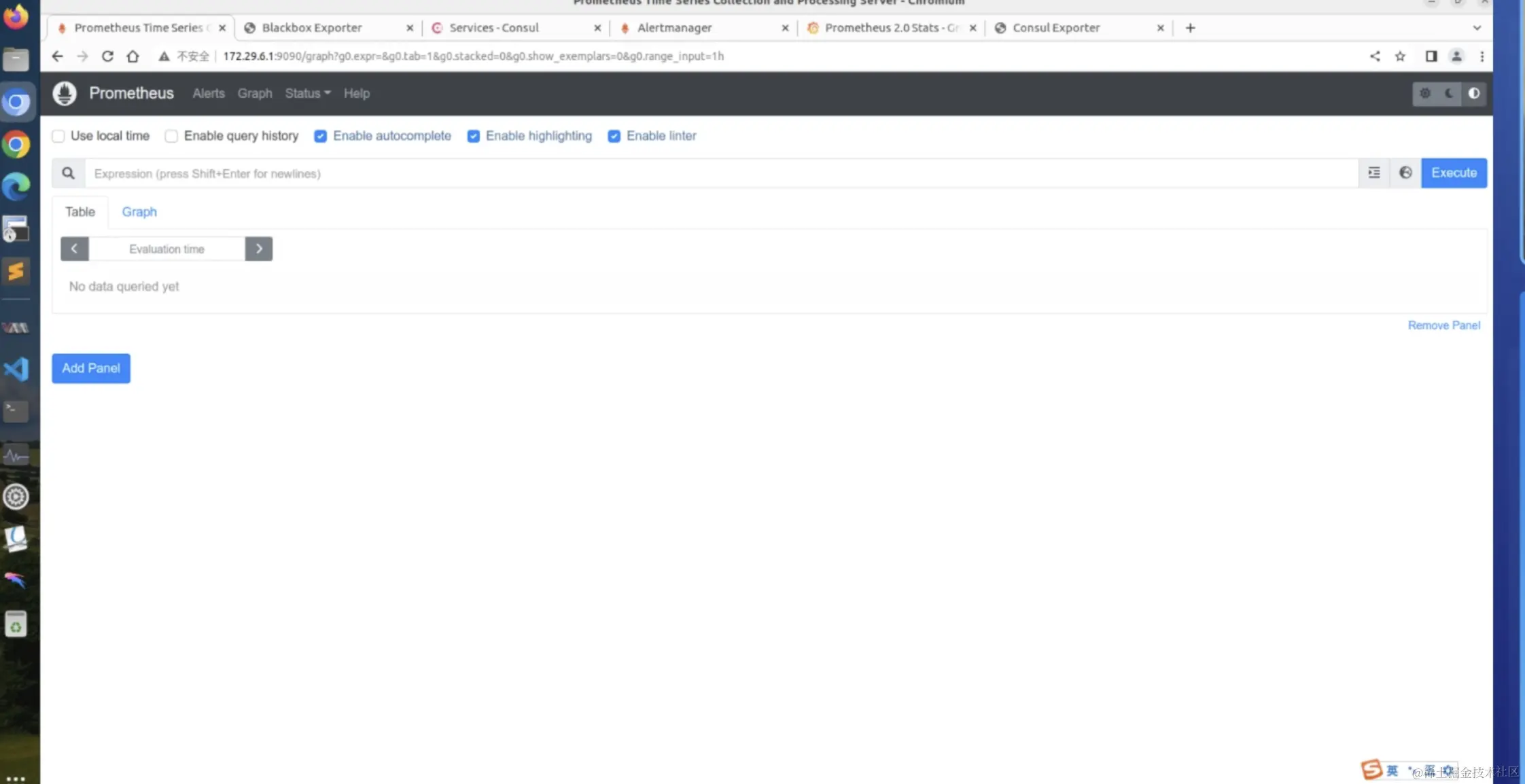Expand the Status dropdown menu
This screenshot has height=784, width=1525.
tap(307, 93)
